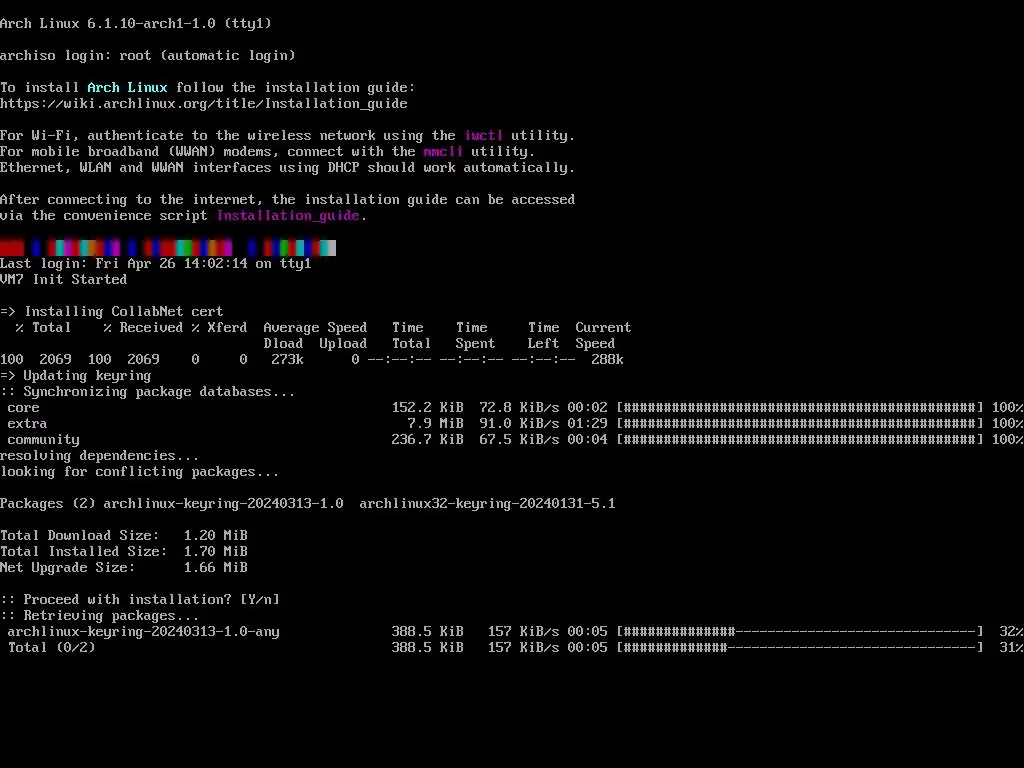Click the 'After connecting to the internet' line
The width and height of the screenshot is (1024, 768).
point(287,199)
